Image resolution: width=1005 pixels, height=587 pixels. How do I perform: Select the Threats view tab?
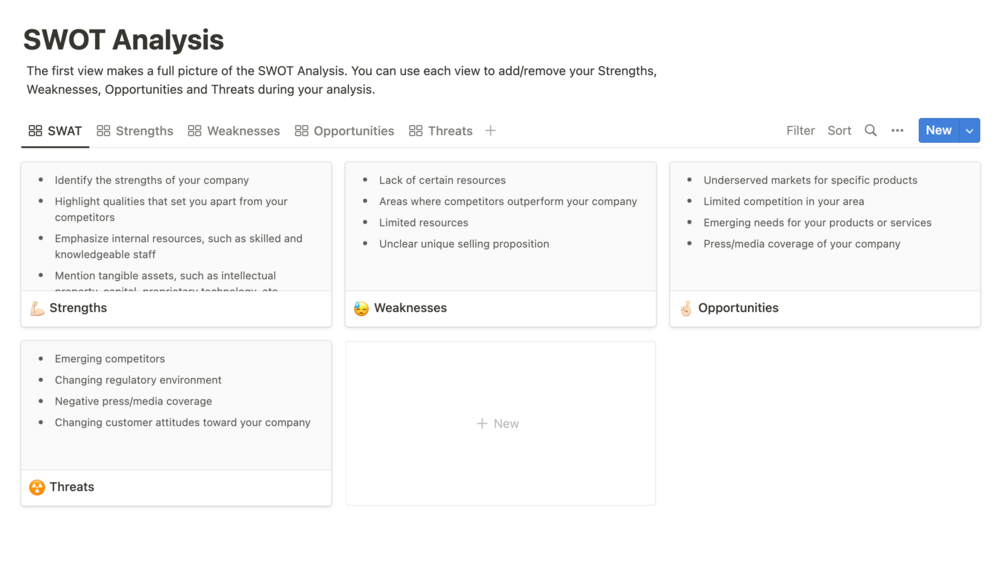[440, 131]
